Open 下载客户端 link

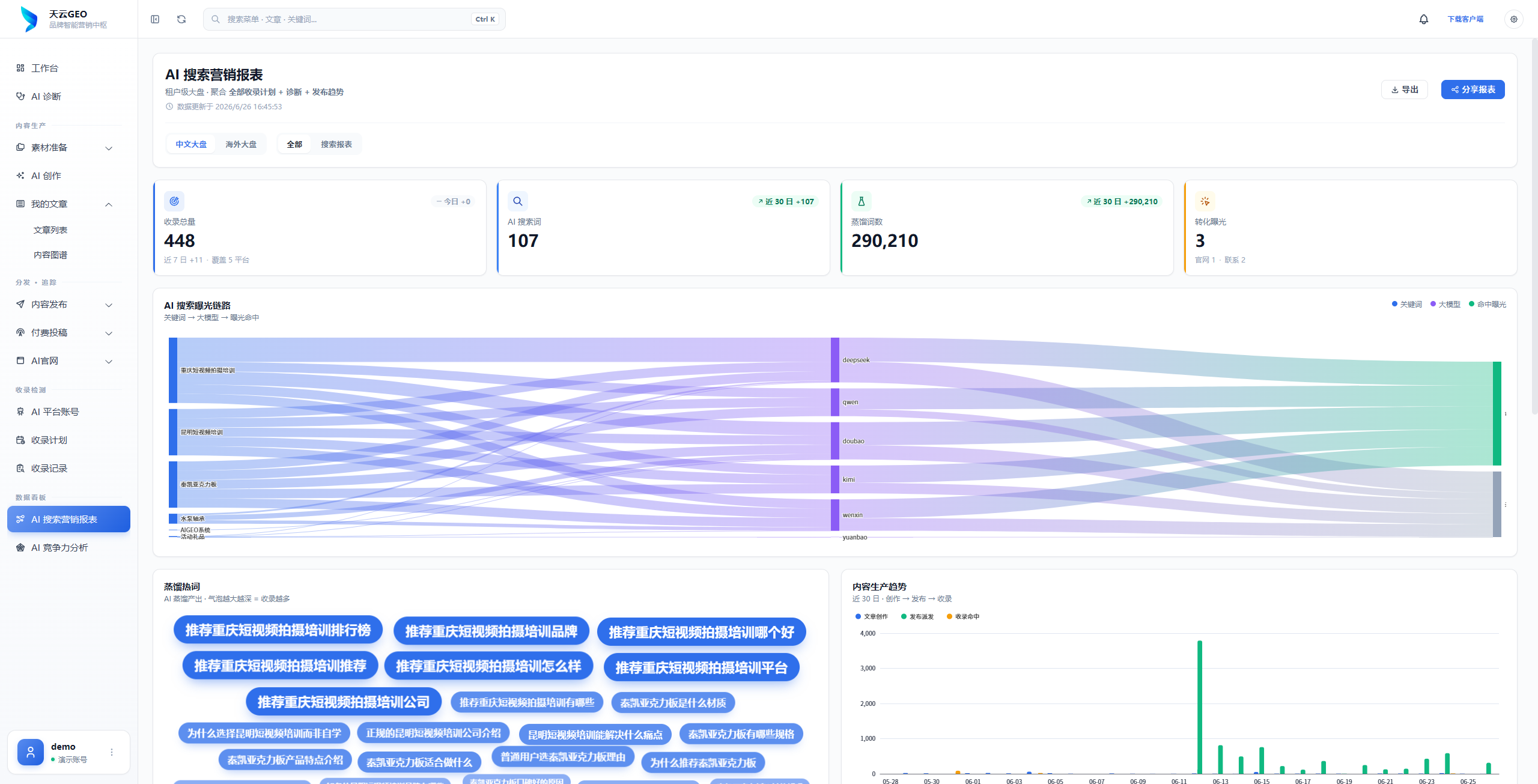coord(1465,19)
